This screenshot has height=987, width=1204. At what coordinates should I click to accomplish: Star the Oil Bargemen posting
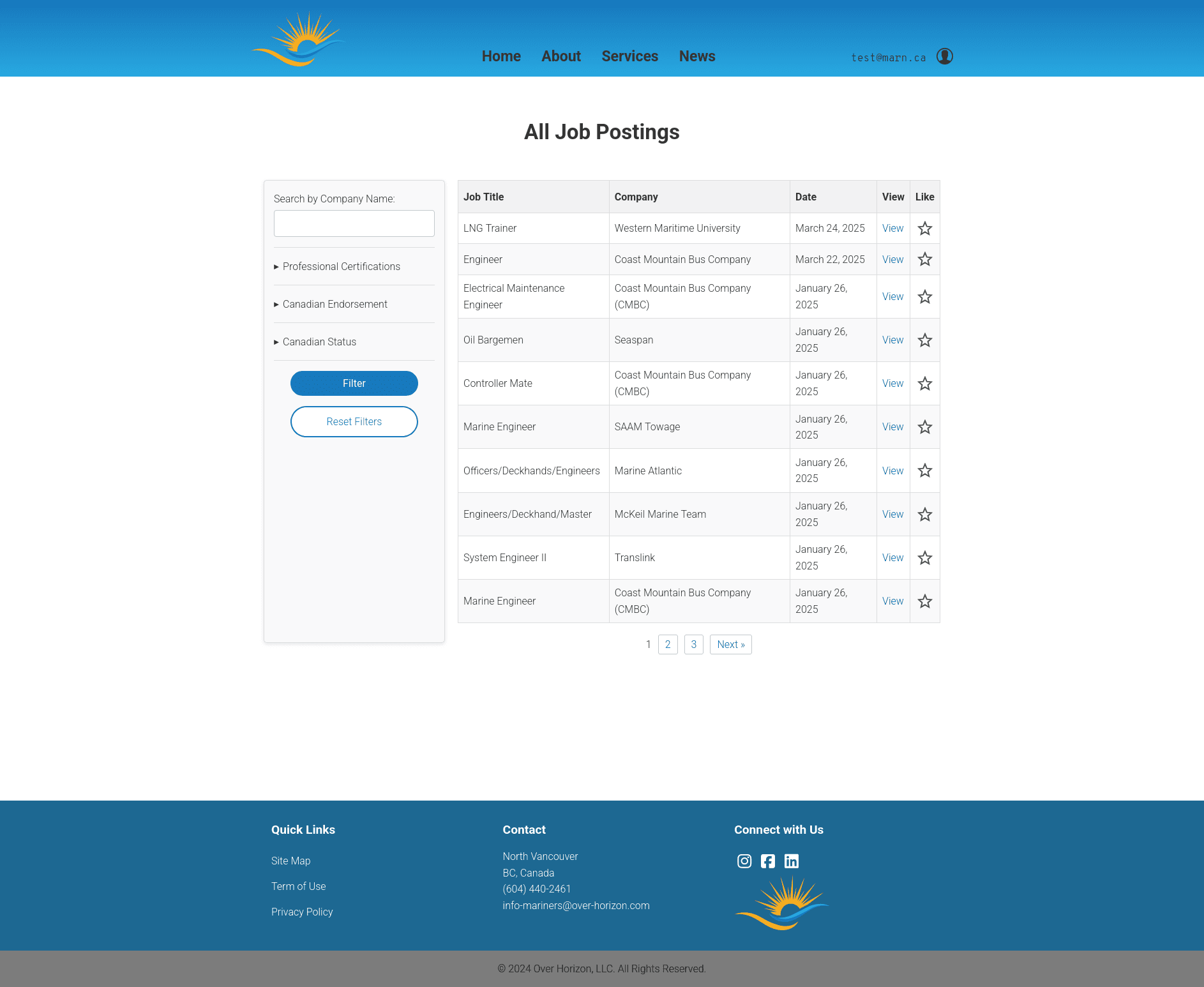(x=924, y=340)
